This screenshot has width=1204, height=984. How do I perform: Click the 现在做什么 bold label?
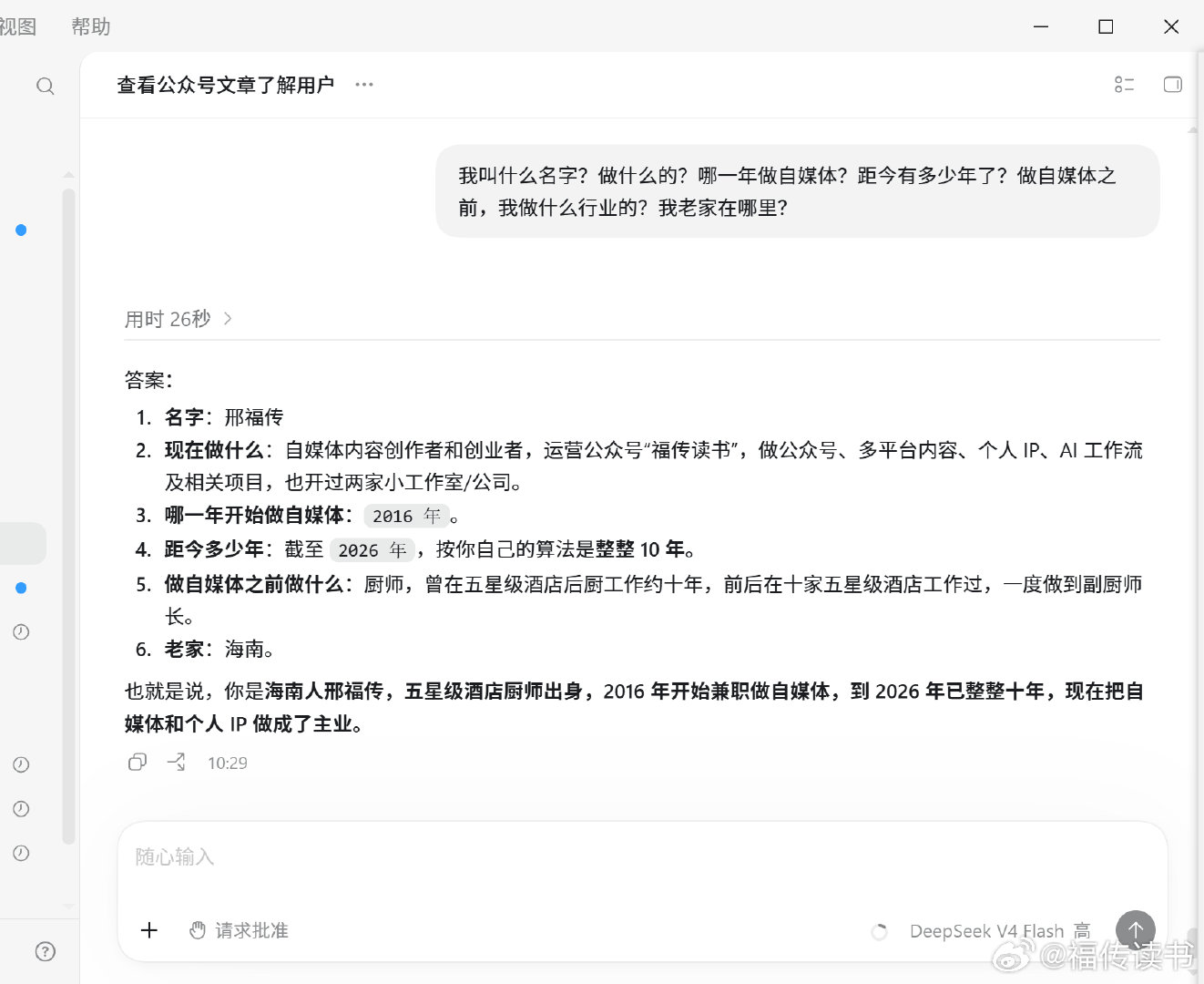coord(214,450)
